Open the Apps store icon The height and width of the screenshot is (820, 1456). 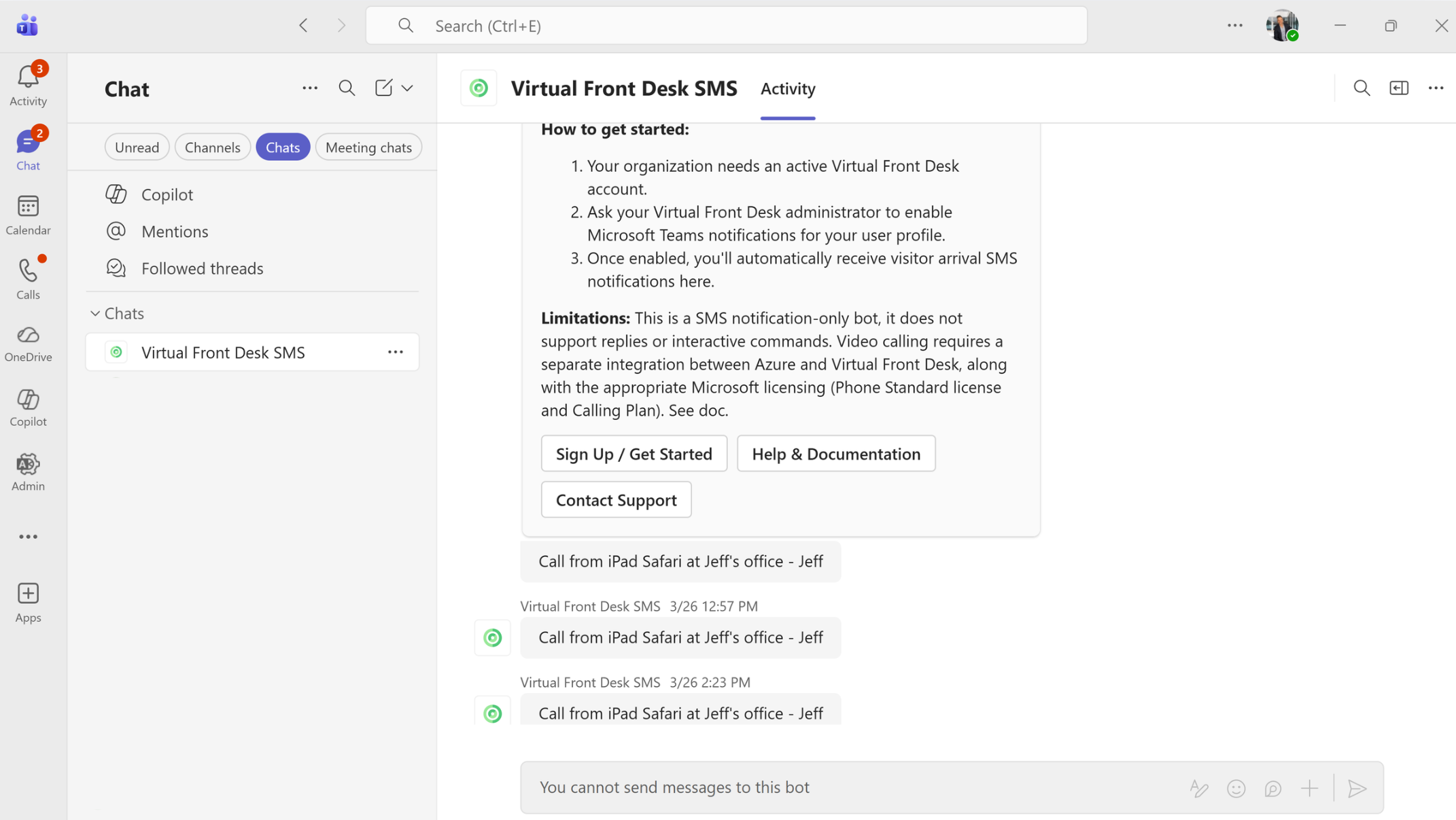[x=28, y=602]
